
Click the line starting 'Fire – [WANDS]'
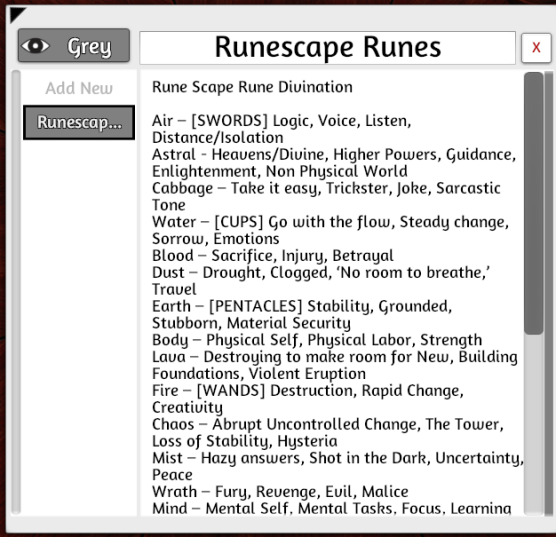point(307,391)
